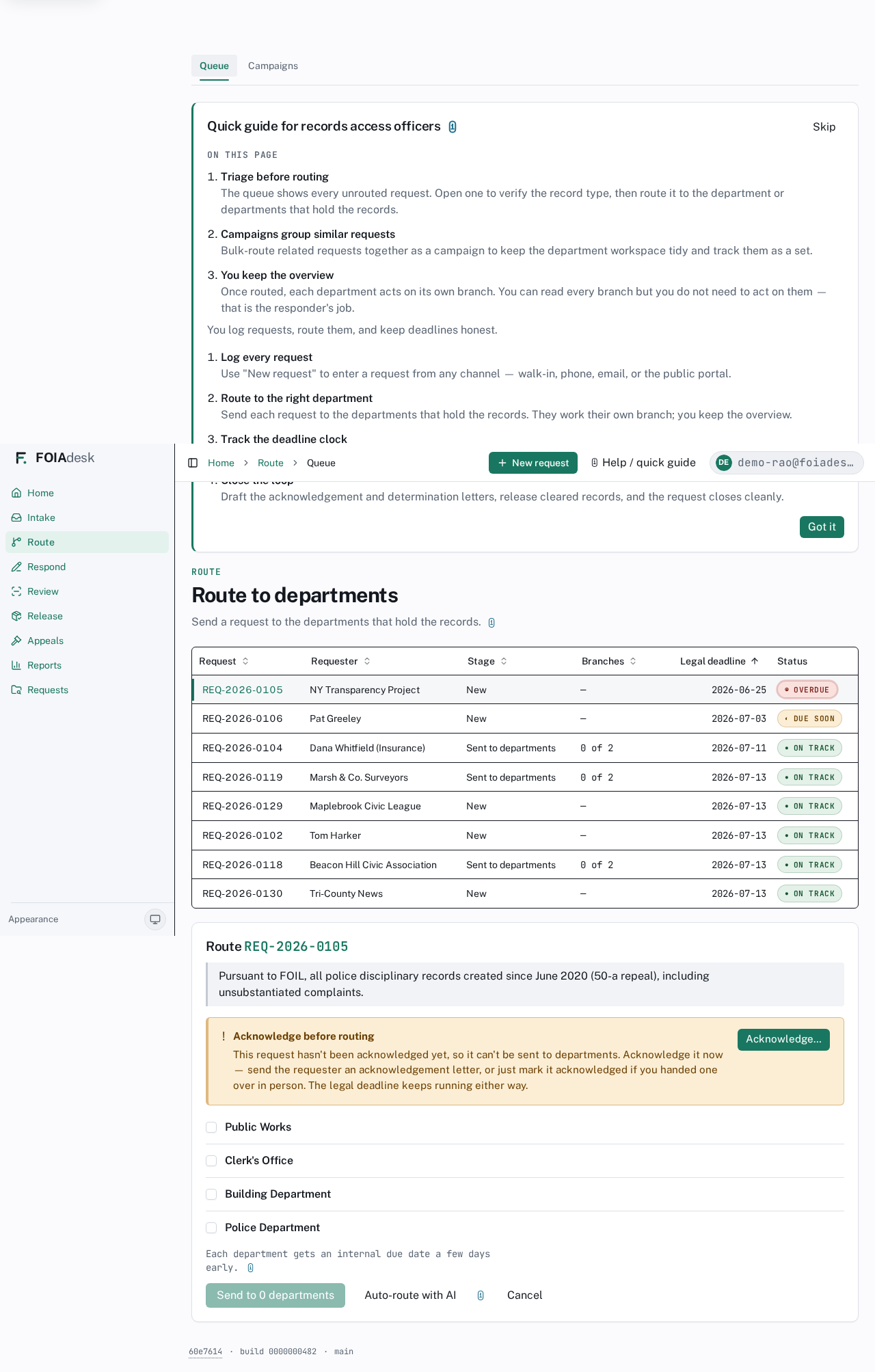This screenshot has height=1372, width=875.
Task: Switch to the Queue tab
Action: coord(214,66)
